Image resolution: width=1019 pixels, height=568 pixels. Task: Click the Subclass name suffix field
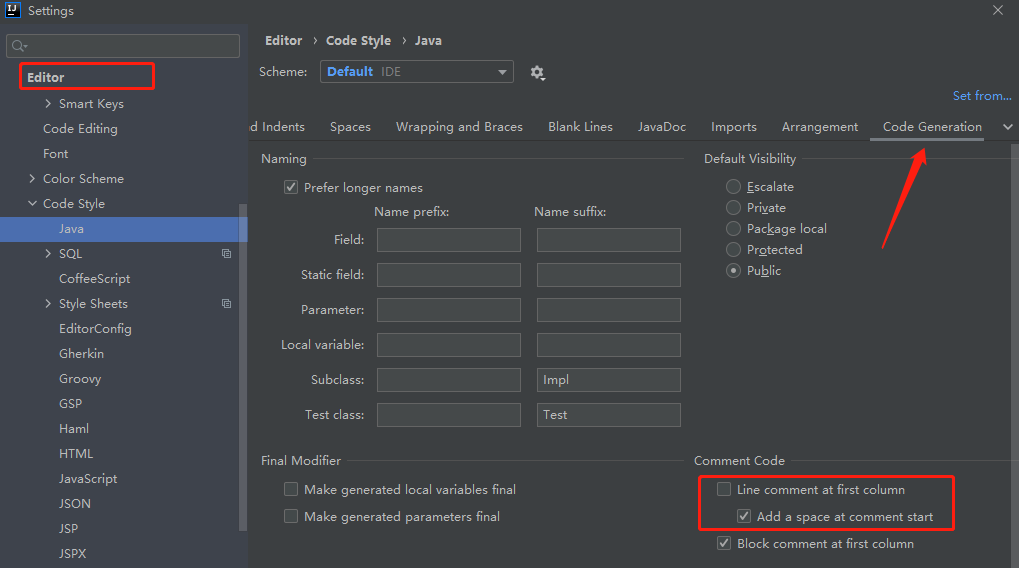(608, 380)
